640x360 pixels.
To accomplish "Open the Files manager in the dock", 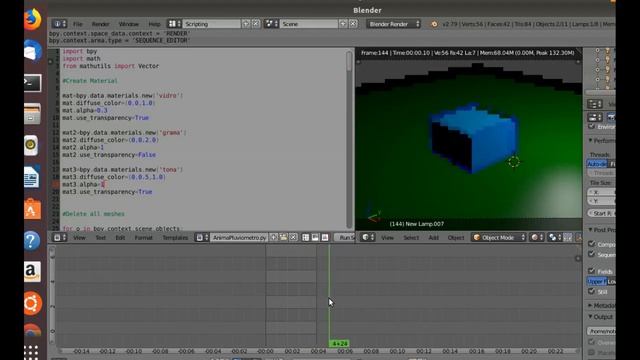I will click(x=33, y=114).
